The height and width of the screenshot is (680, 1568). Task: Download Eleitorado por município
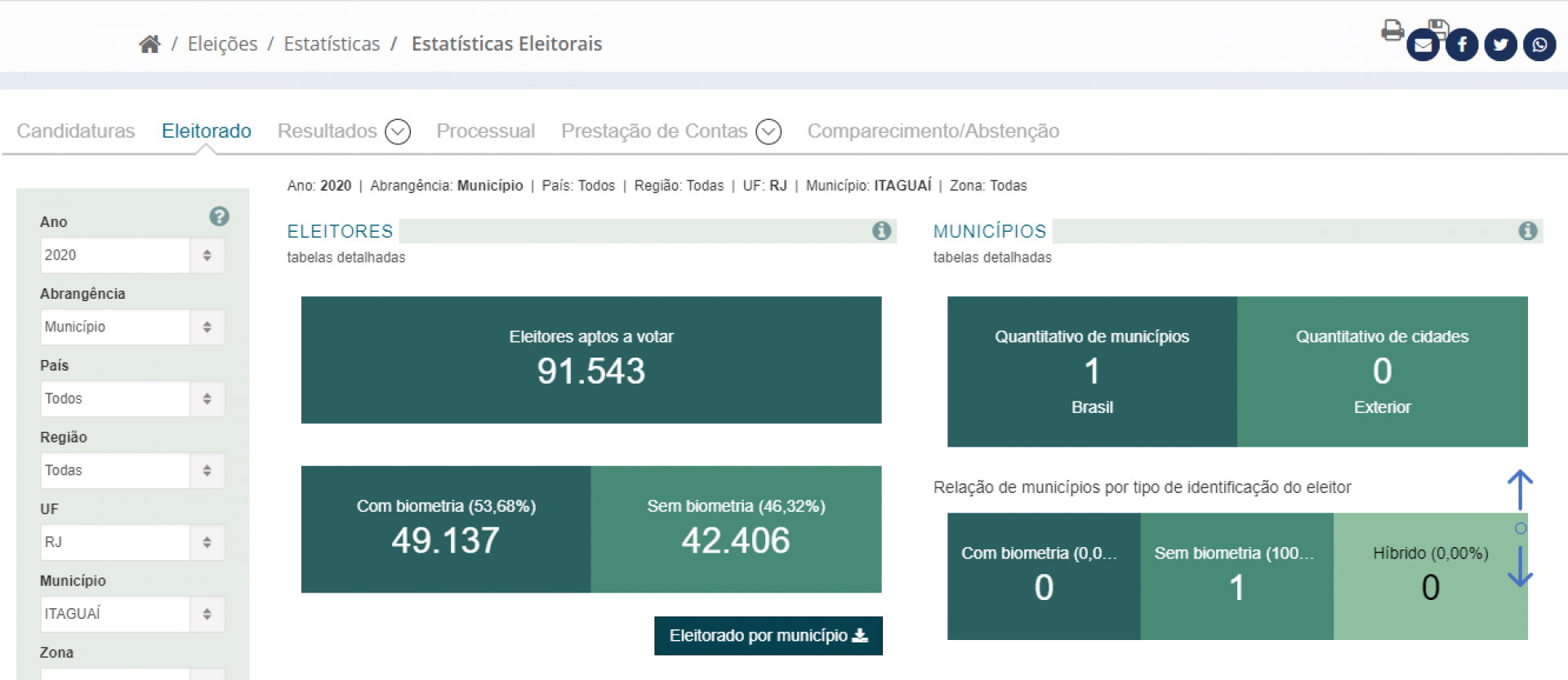[768, 636]
